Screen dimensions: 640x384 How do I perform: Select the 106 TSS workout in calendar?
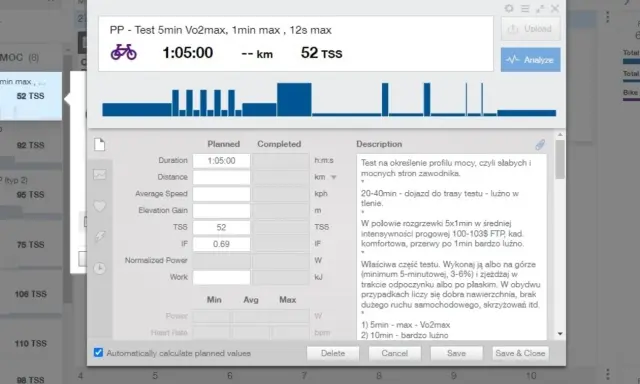pyautogui.click(x=31, y=294)
